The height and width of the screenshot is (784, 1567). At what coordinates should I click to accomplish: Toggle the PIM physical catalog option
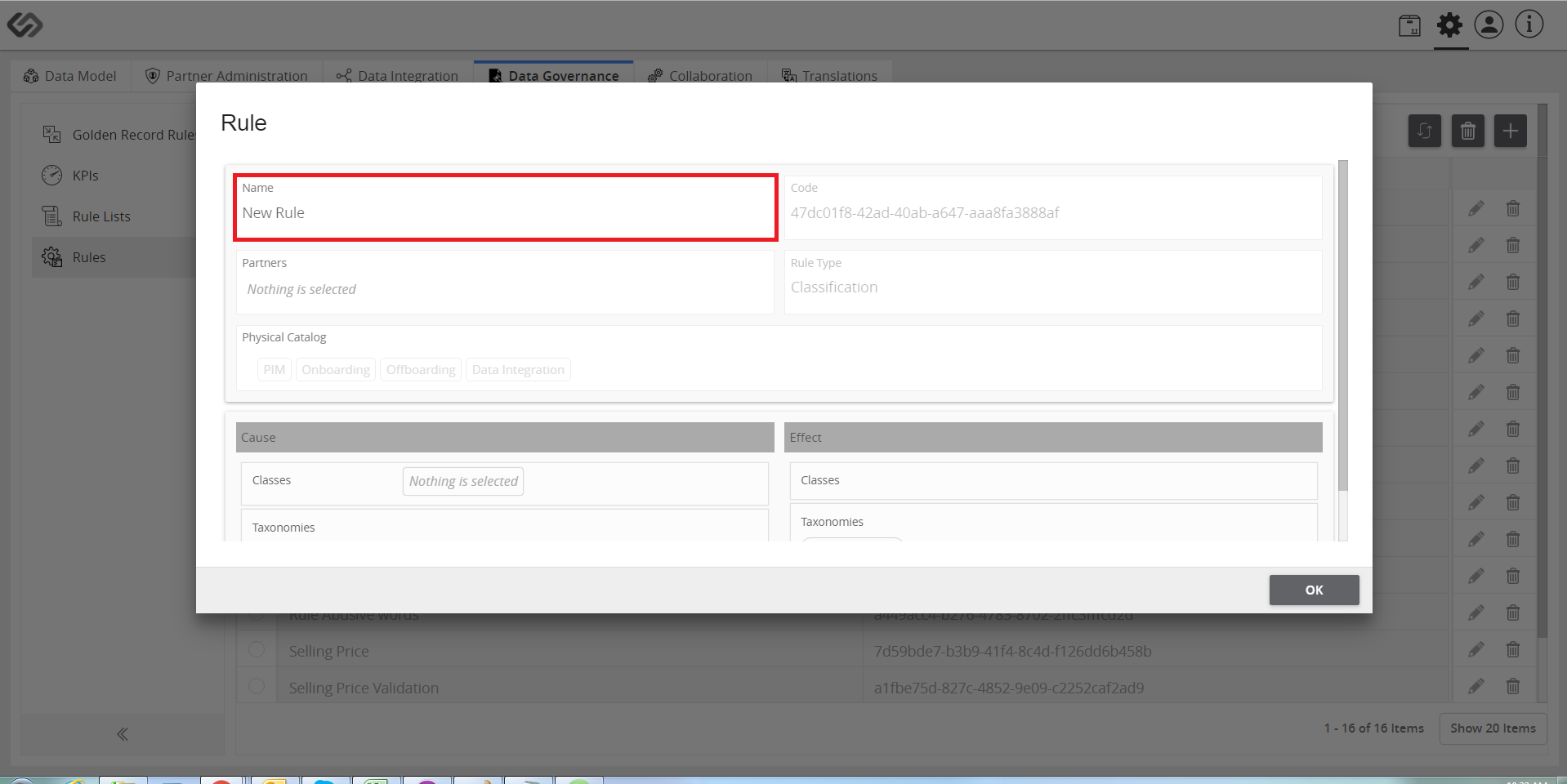point(275,370)
